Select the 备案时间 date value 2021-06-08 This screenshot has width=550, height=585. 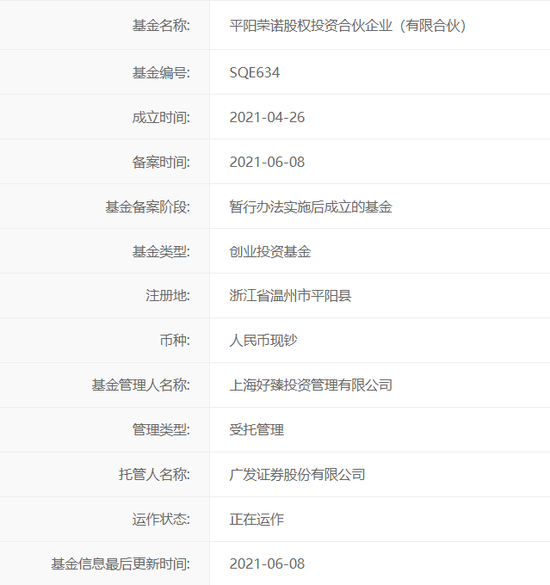[x=267, y=162]
